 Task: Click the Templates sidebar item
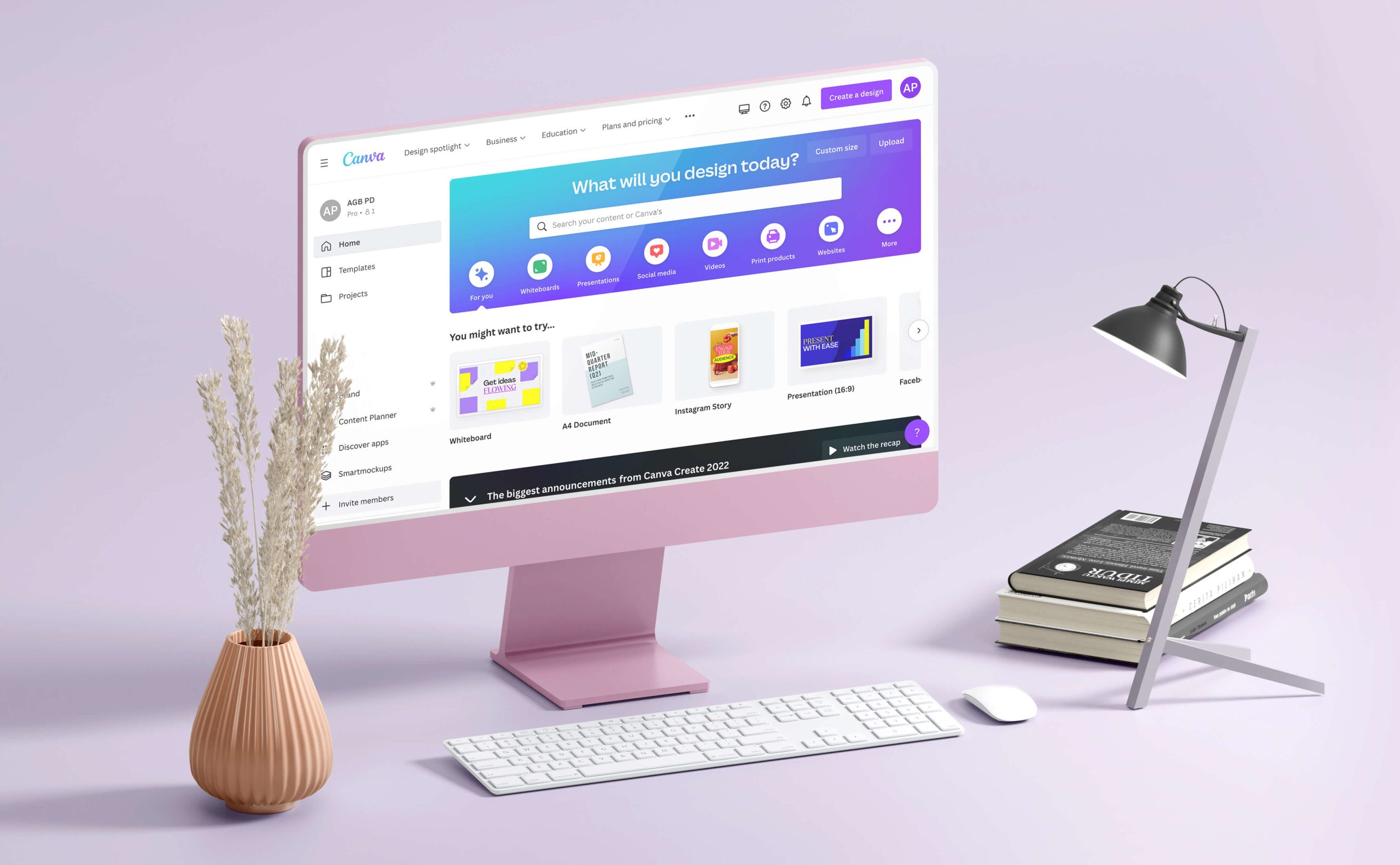(358, 268)
